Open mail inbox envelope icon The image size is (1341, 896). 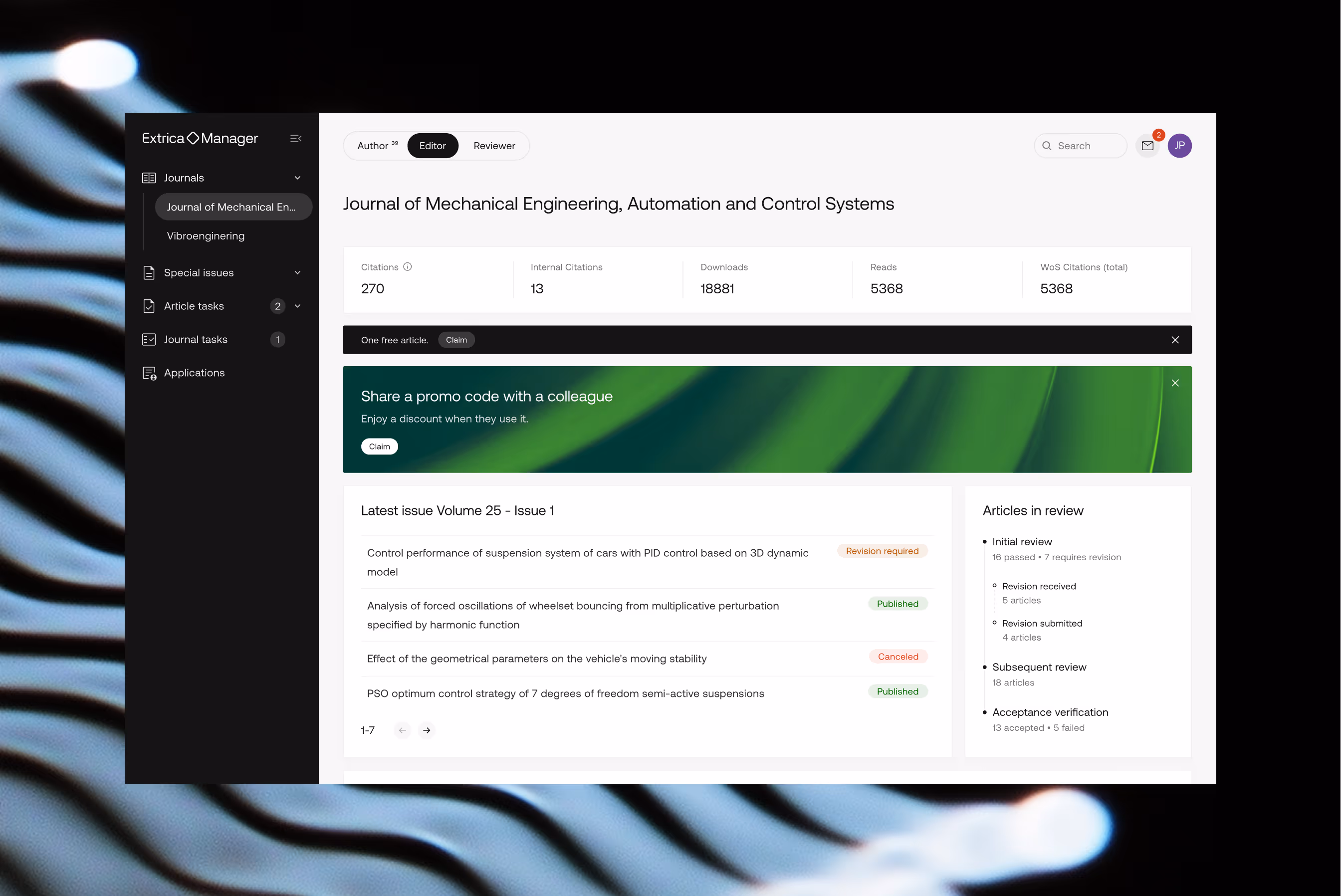click(1147, 146)
